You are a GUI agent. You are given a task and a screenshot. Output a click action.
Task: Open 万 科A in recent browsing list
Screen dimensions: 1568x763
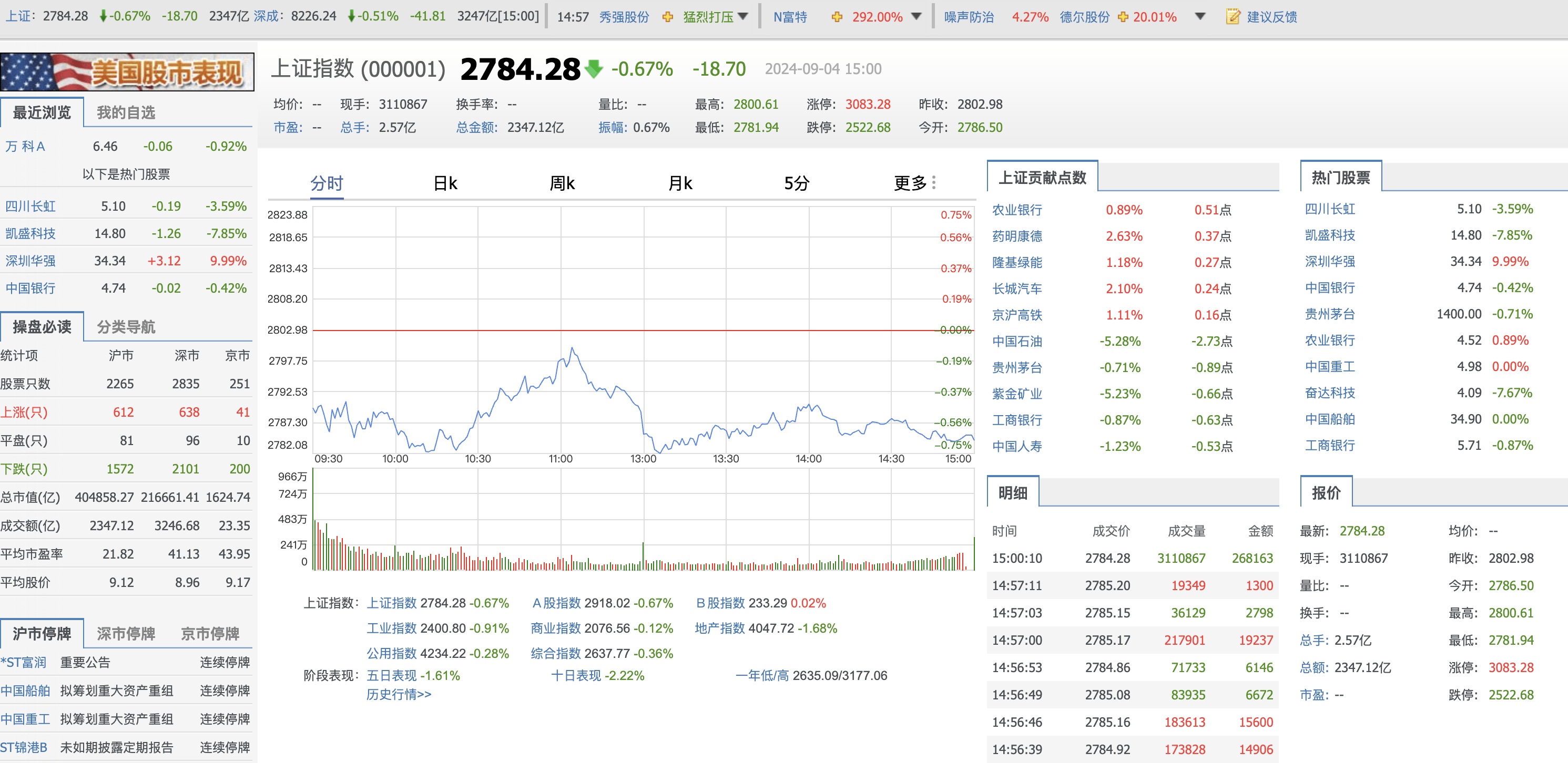[x=26, y=146]
